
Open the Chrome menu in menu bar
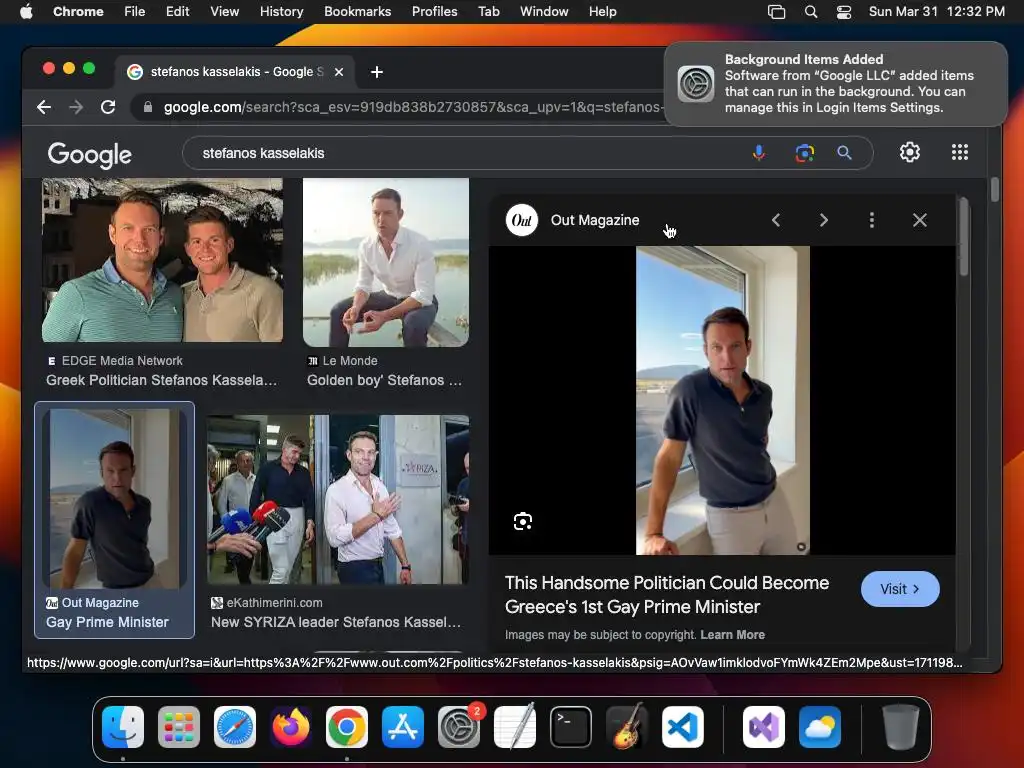(78, 11)
